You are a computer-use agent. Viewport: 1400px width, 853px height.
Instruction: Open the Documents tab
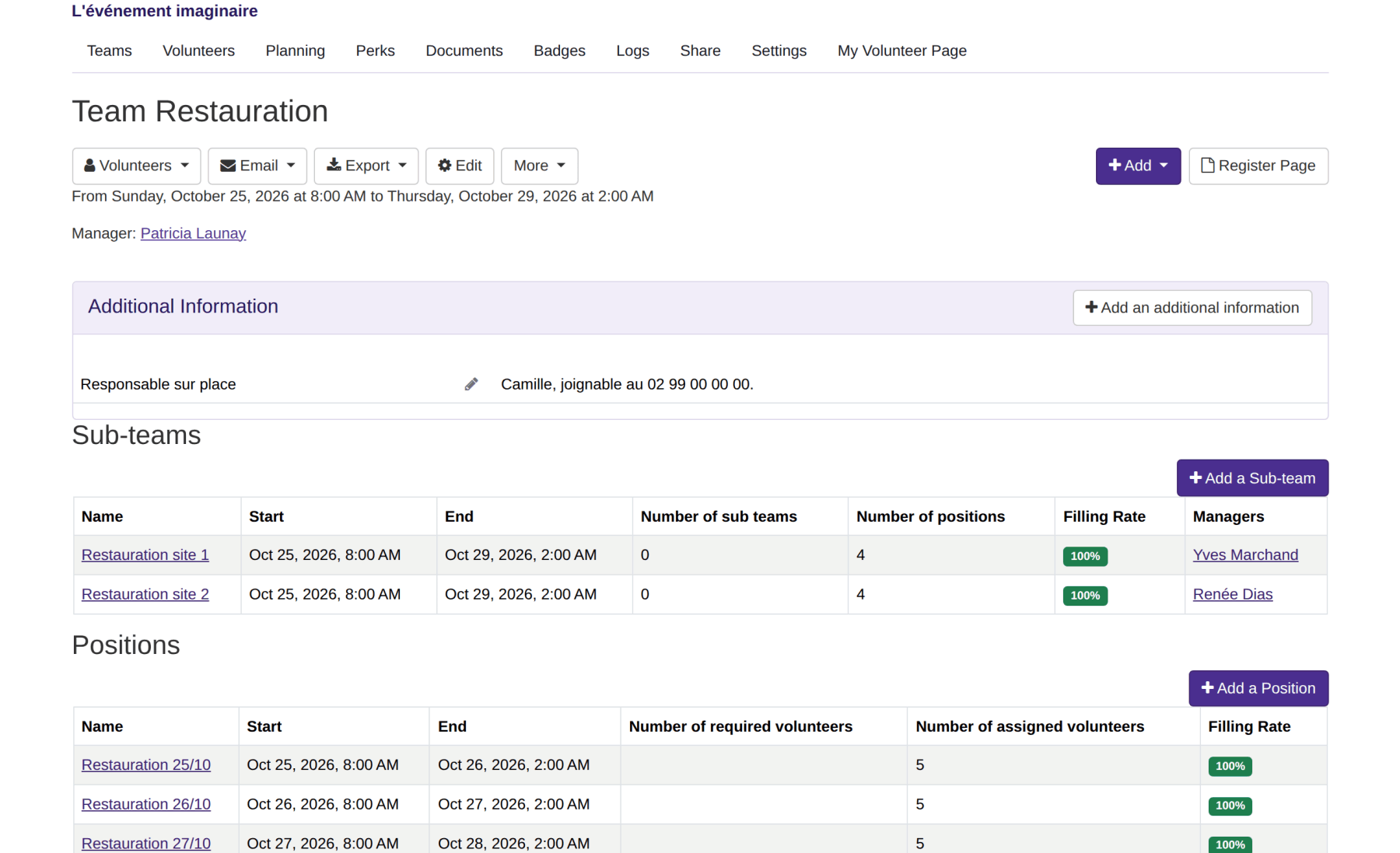tap(464, 51)
